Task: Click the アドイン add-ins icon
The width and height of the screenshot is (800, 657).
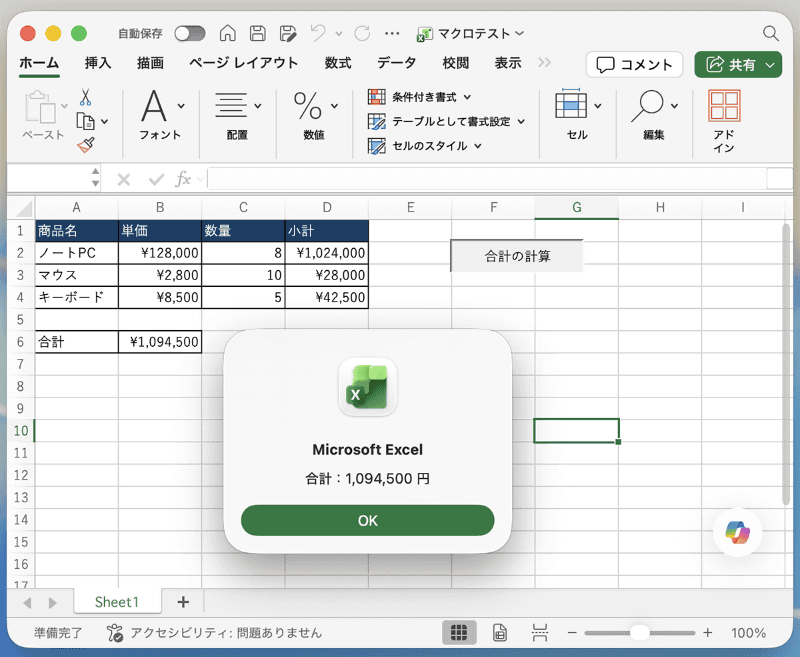Action: tap(724, 121)
